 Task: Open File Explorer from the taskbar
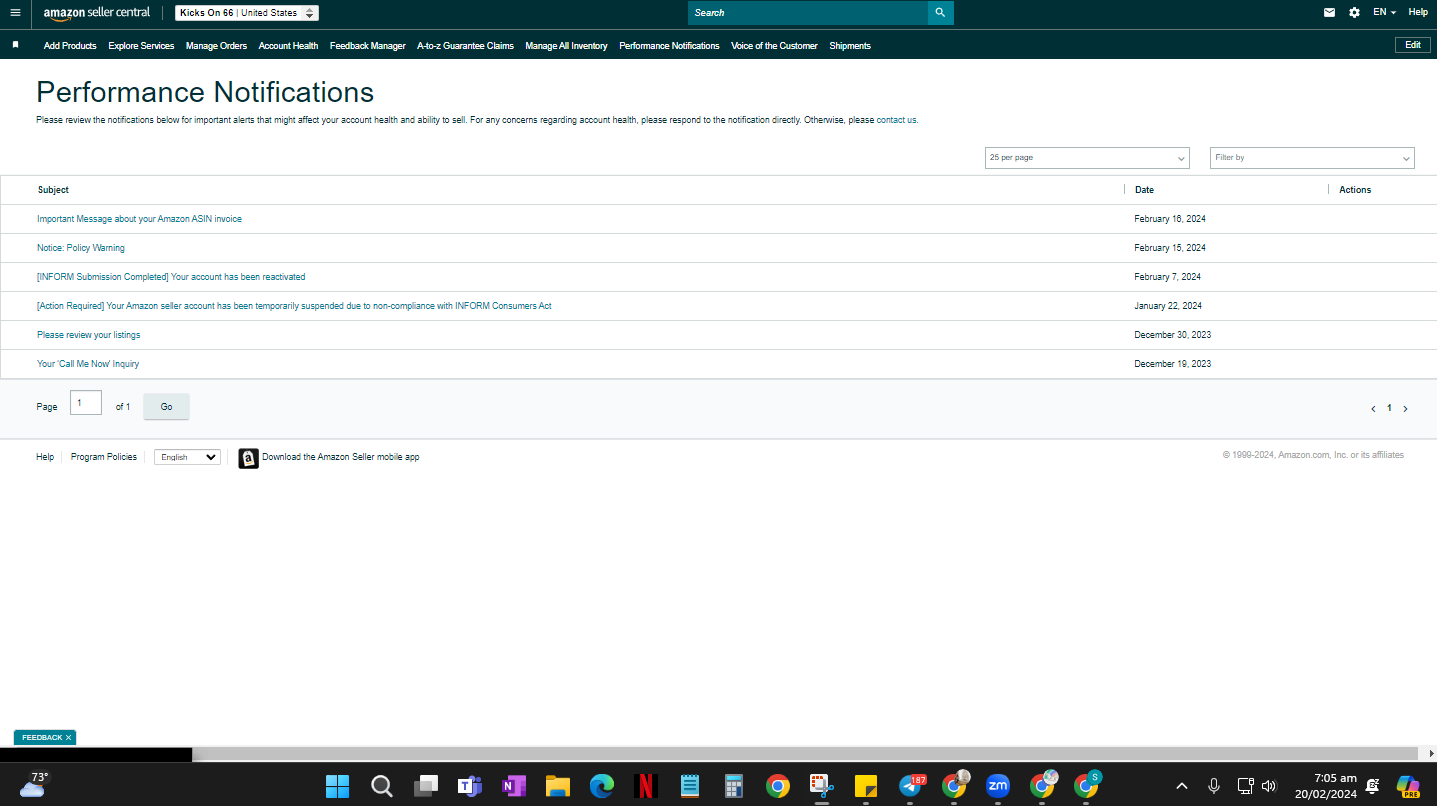click(x=558, y=786)
